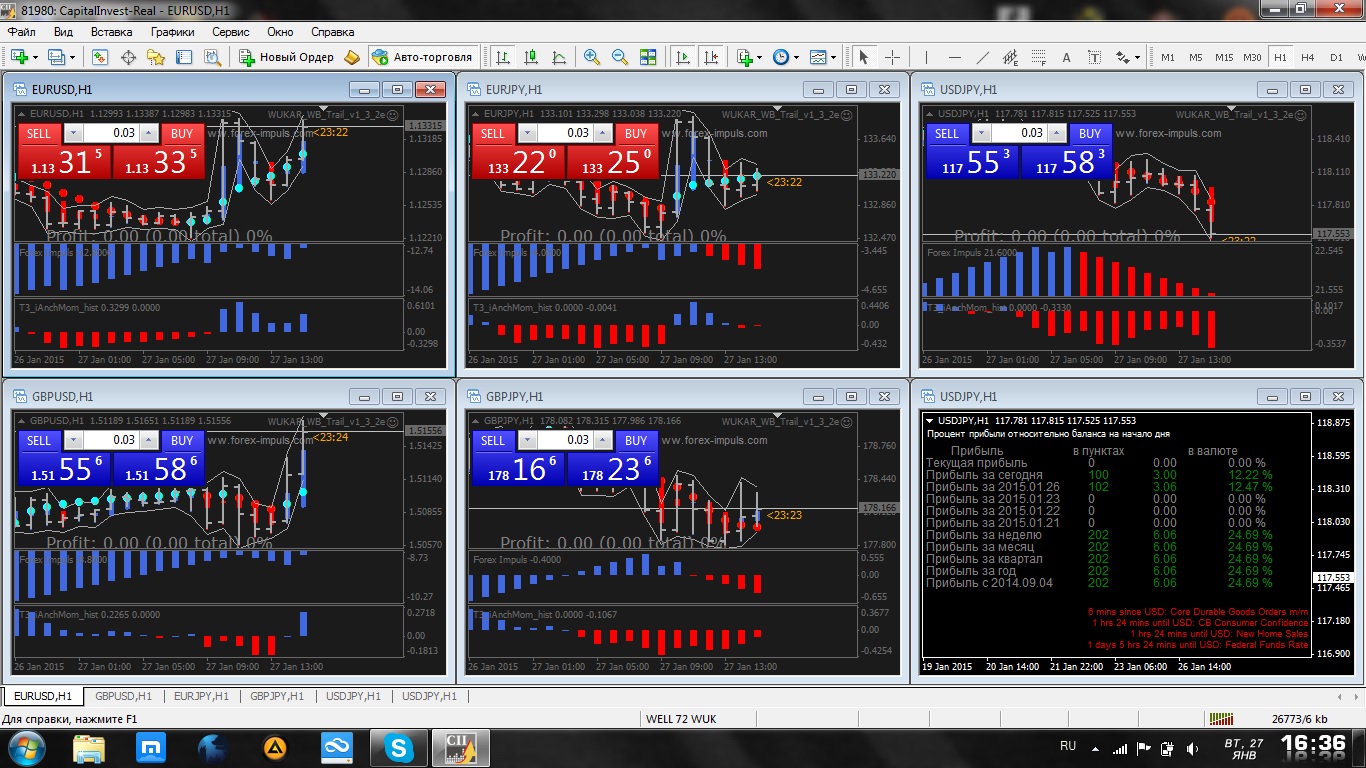Switch to the GBPUSD,H1 chart tab

tap(122, 696)
